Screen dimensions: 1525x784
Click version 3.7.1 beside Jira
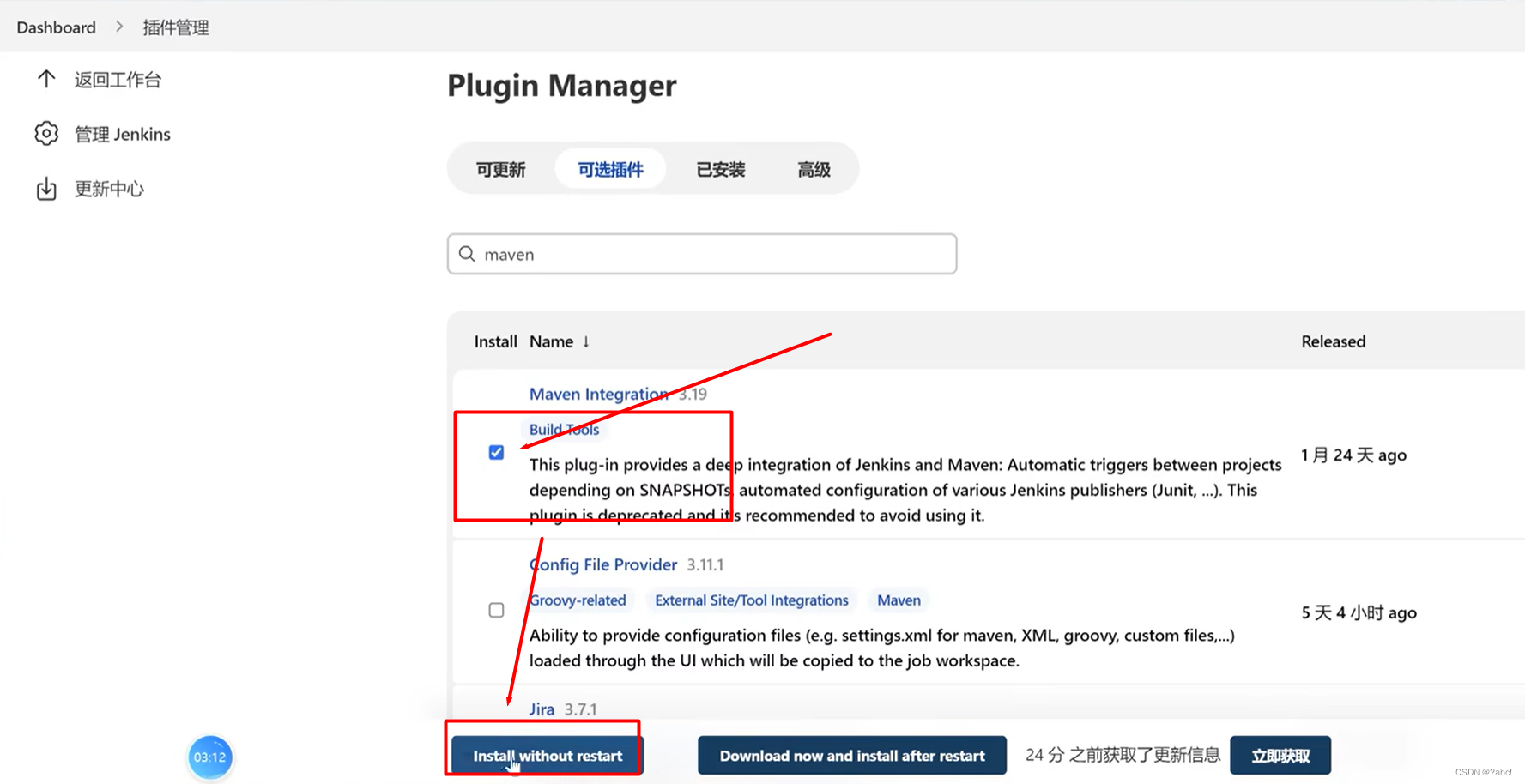(x=580, y=709)
